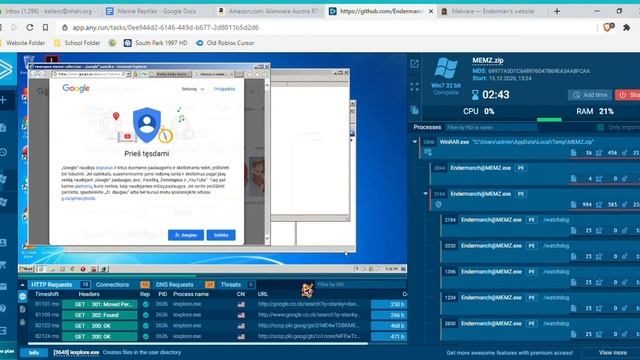Collapse the Endermanch@MEMZ.exe 3164 subtree
Image resolution: width=640 pixels, height=360 pixels.
pos(425,193)
